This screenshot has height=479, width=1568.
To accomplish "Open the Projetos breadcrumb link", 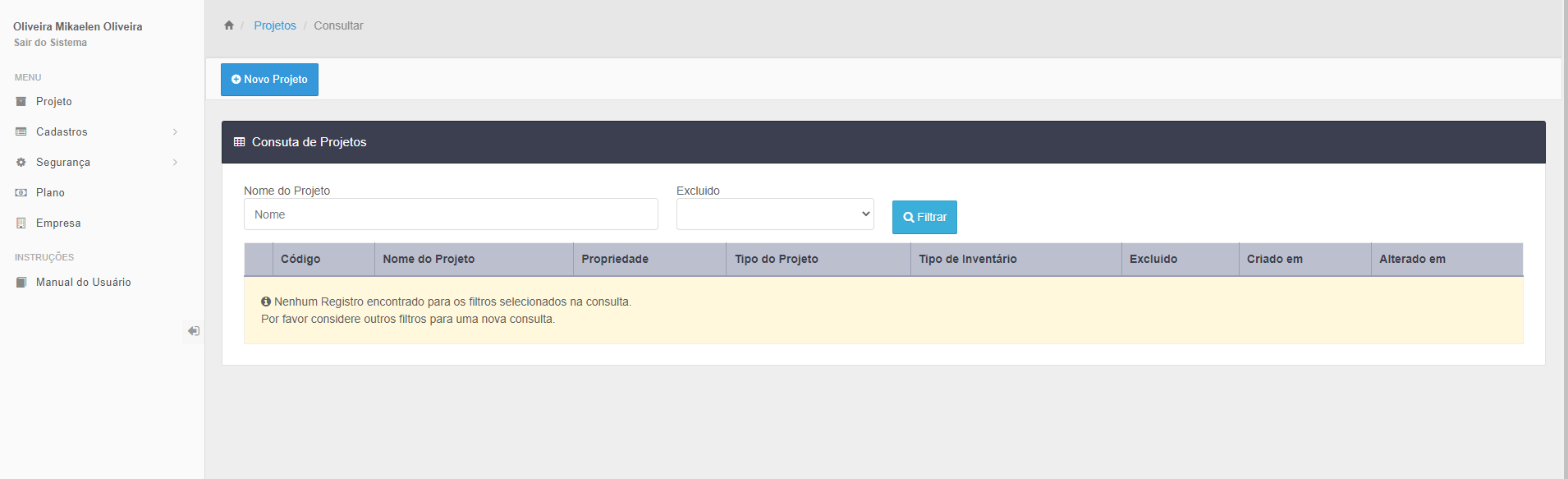I will pos(275,25).
